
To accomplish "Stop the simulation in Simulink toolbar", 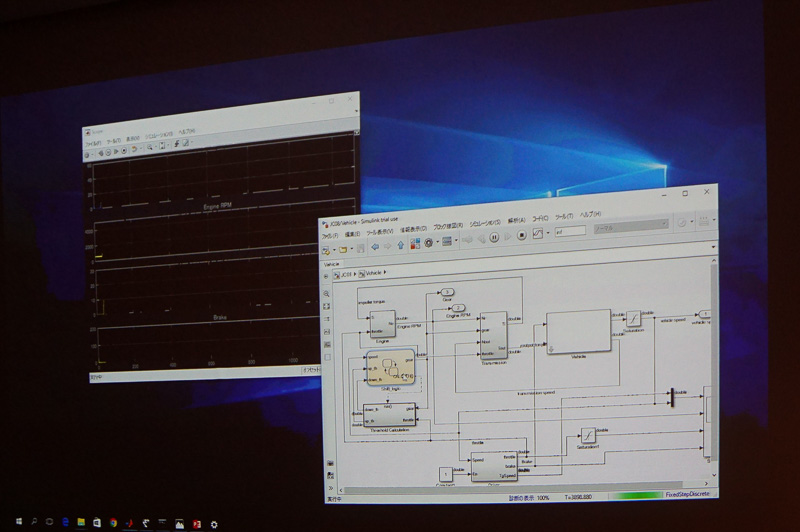I will pos(521,235).
